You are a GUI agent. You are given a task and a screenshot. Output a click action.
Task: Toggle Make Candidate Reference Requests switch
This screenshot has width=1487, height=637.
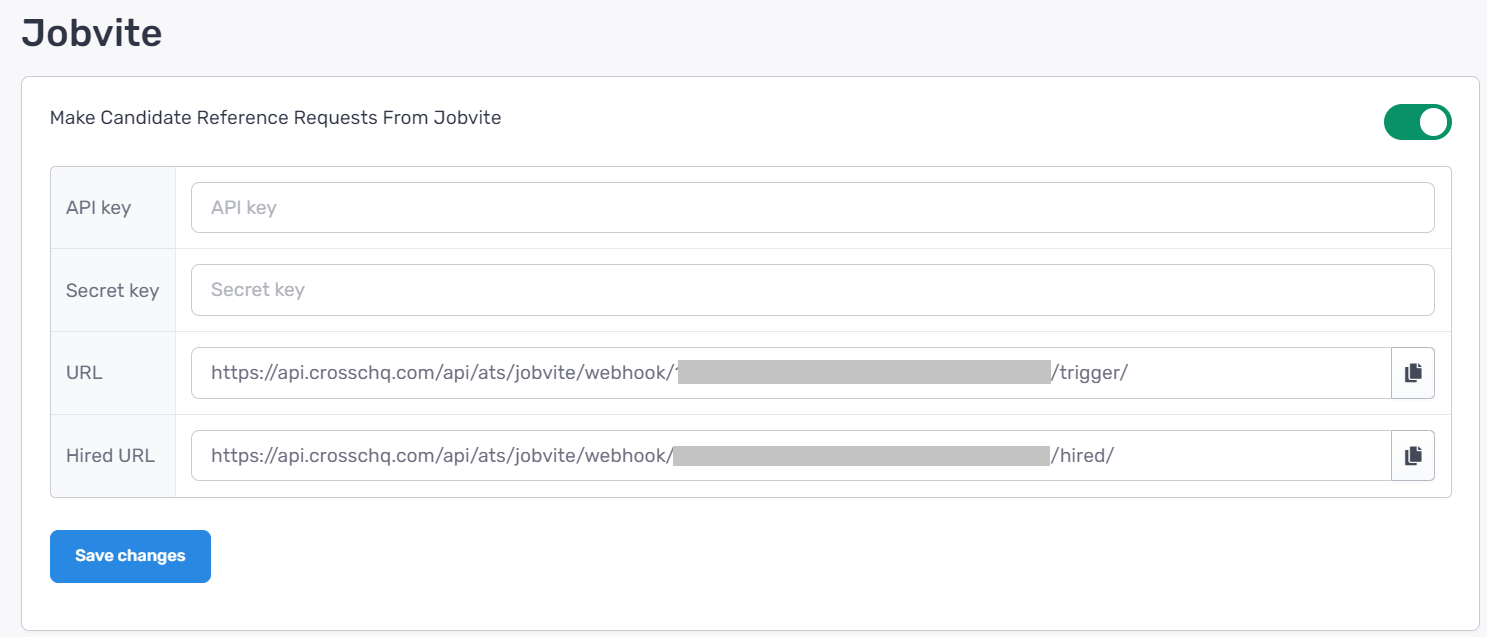[x=1417, y=122]
